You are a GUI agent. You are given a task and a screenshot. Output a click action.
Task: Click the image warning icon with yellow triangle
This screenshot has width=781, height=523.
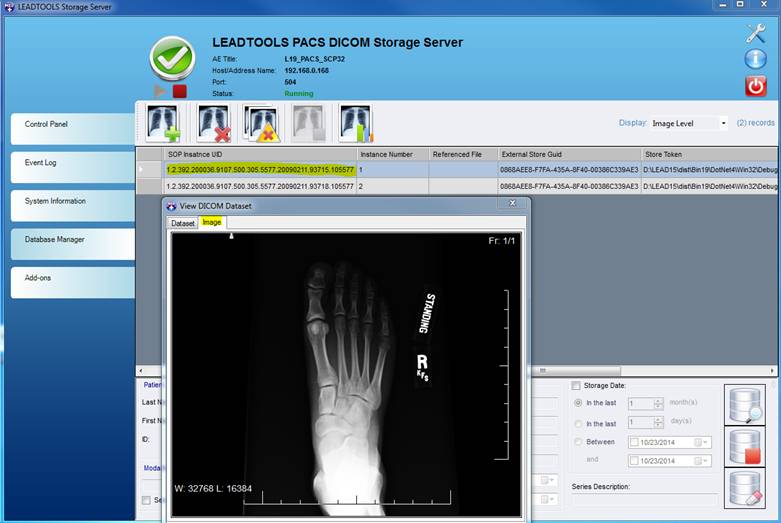click(261, 123)
